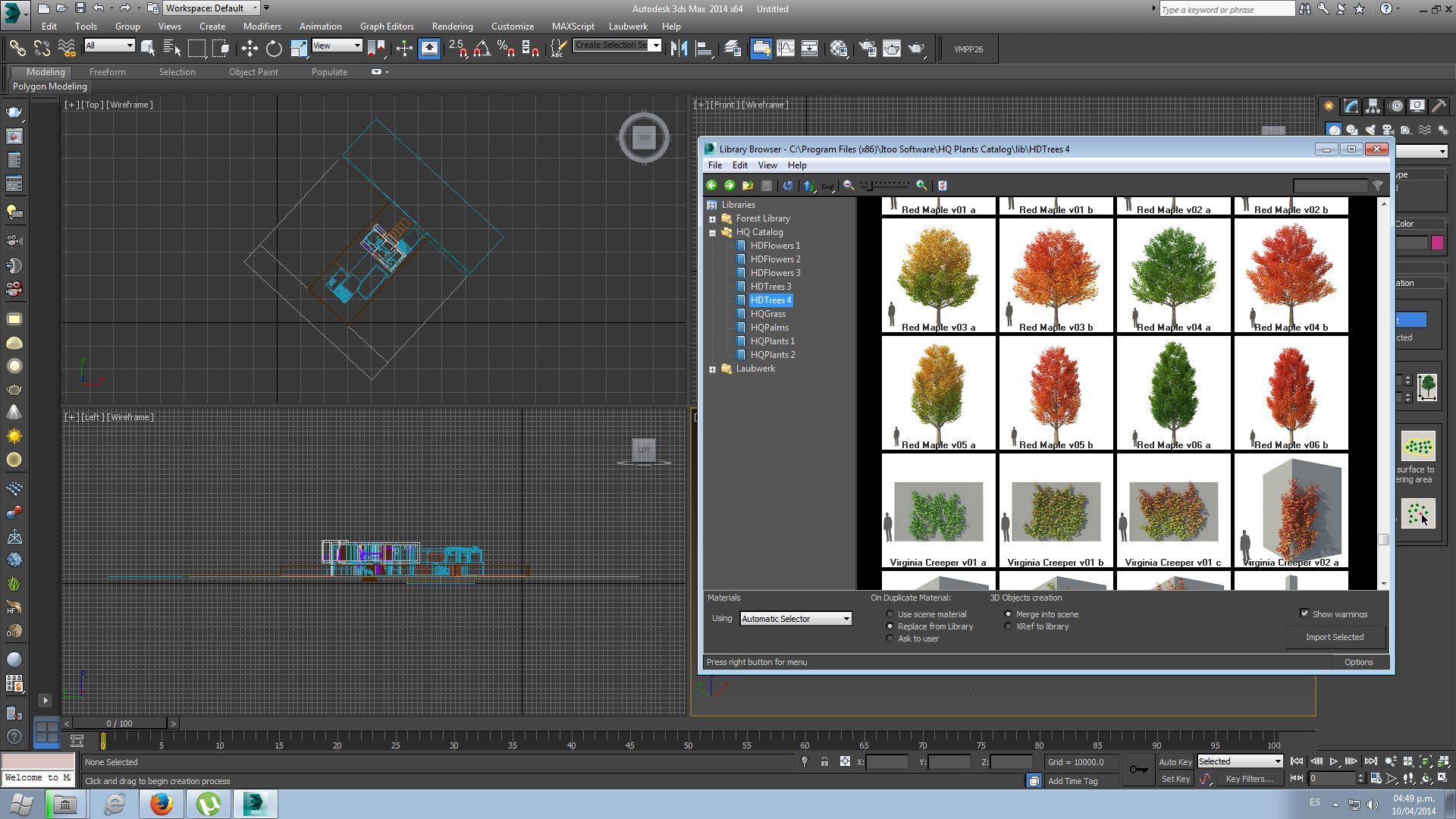Select the Use scene material option

(890, 614)
